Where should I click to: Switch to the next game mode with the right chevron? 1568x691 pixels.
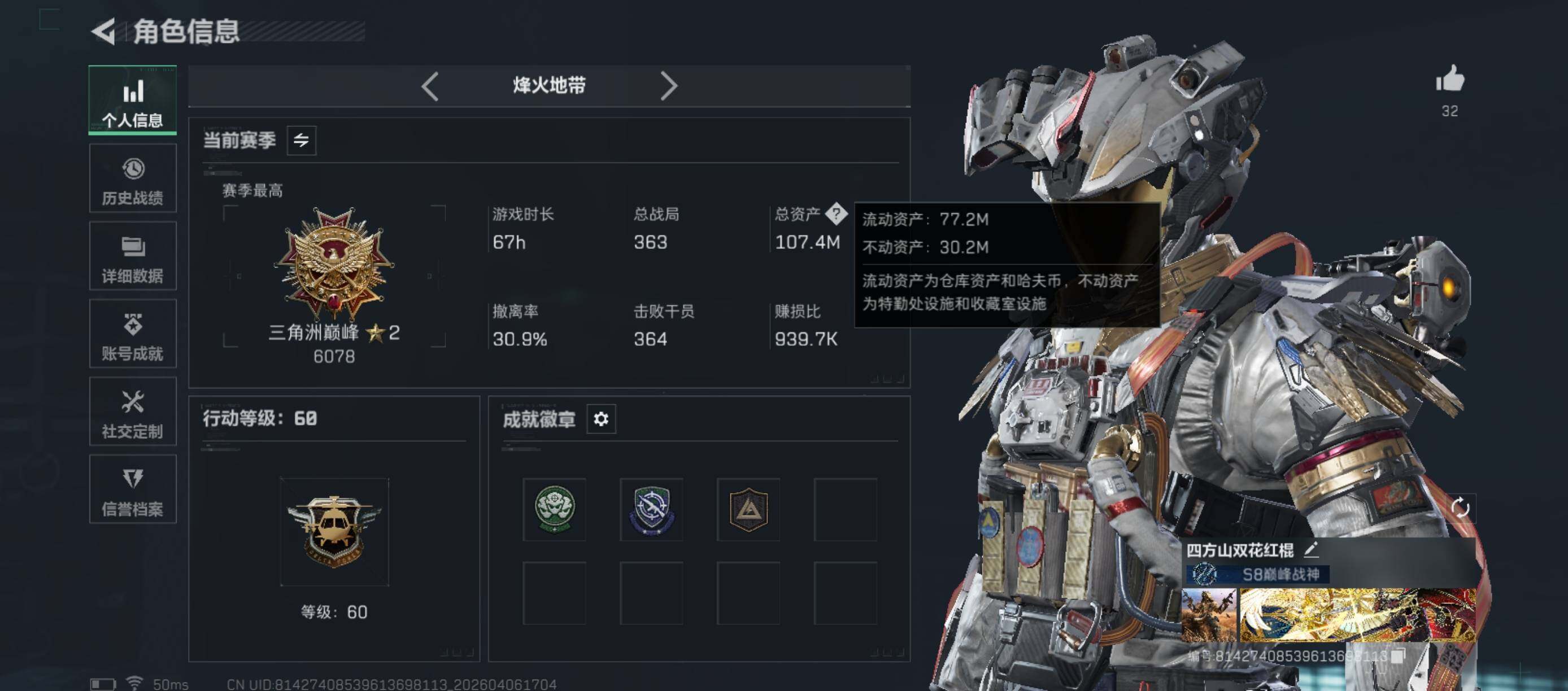coord(668,86)
